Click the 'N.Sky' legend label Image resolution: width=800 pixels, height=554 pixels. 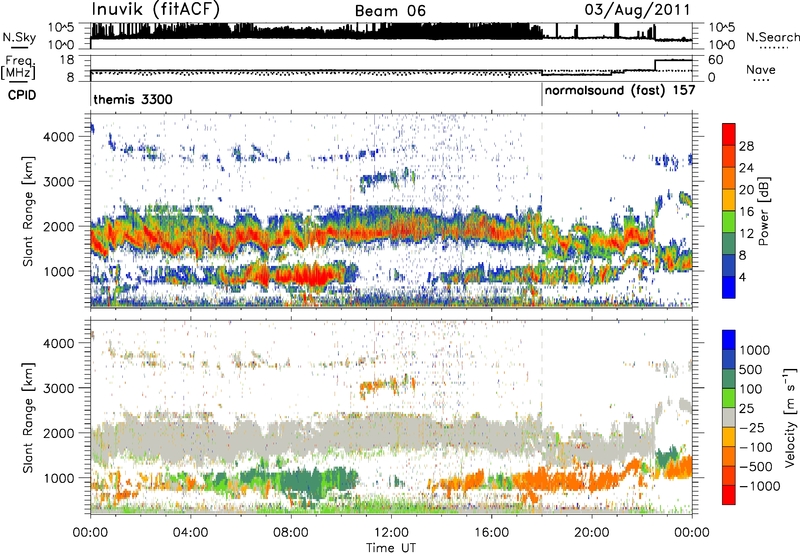pos(19,37)
